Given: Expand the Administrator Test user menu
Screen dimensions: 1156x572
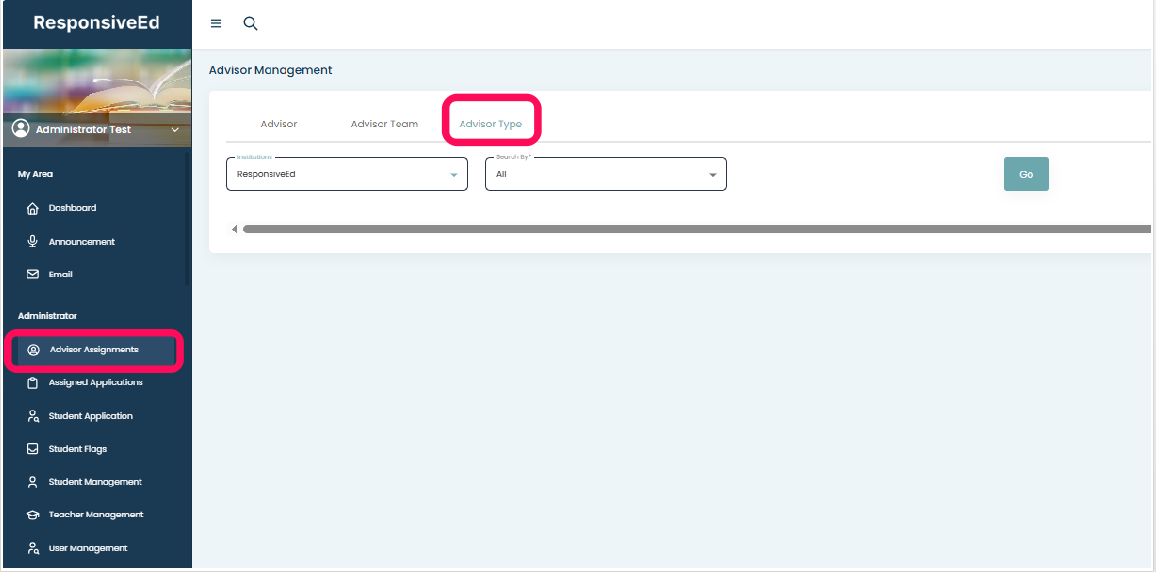Looking at the screenshot, I should click(175, 130).
